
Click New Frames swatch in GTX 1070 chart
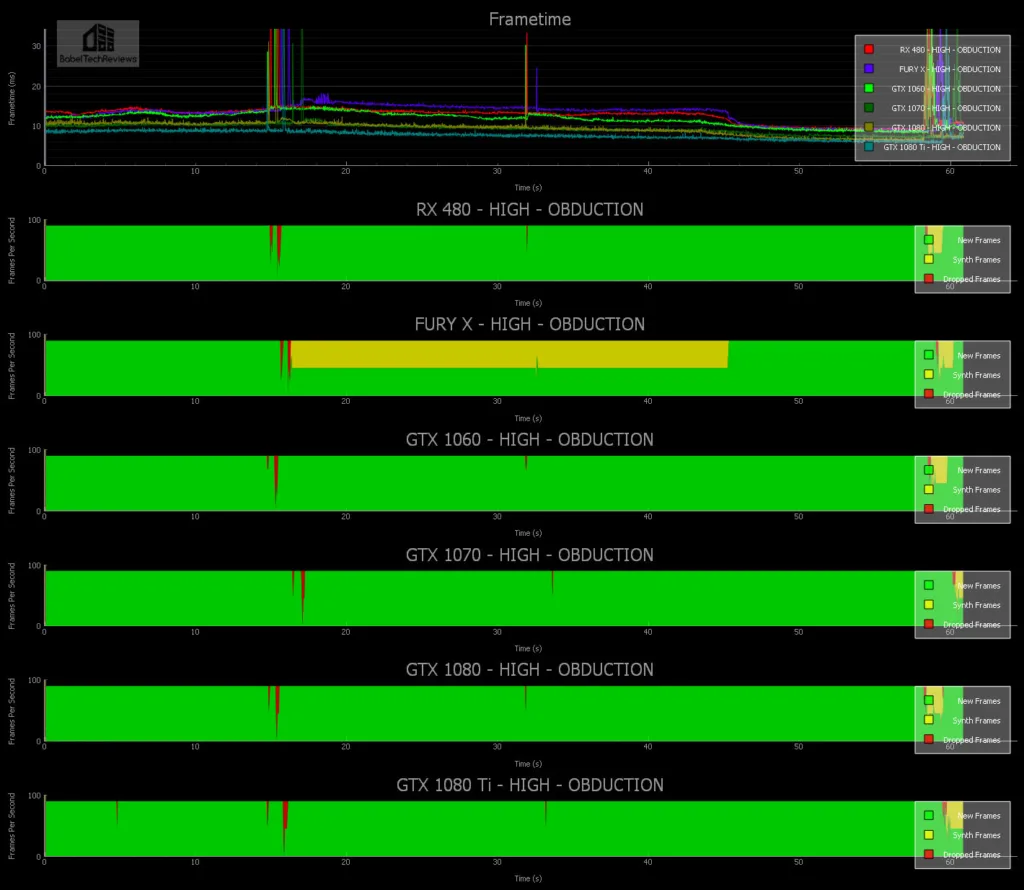[x=929, y=586]
